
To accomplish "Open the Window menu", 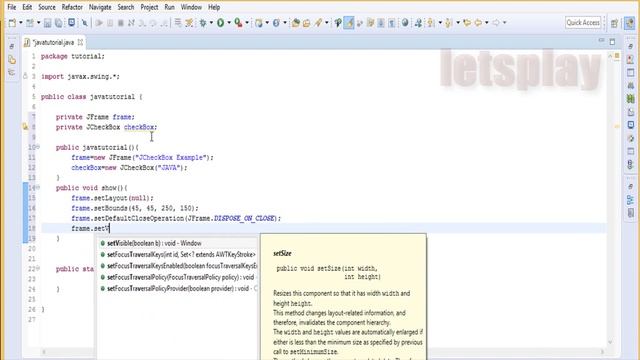I will click(191, 7).
